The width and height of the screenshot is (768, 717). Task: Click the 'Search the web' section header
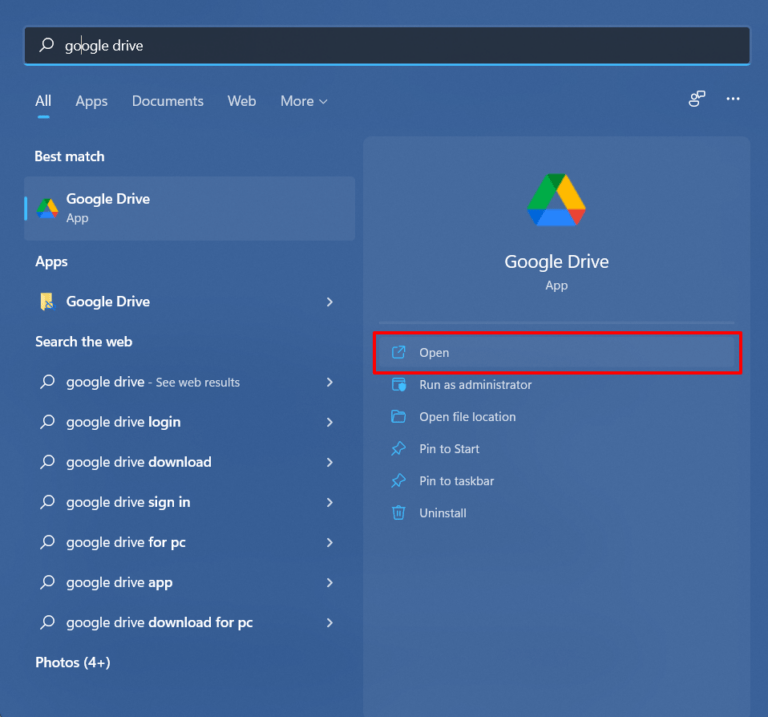click(84, 341)
